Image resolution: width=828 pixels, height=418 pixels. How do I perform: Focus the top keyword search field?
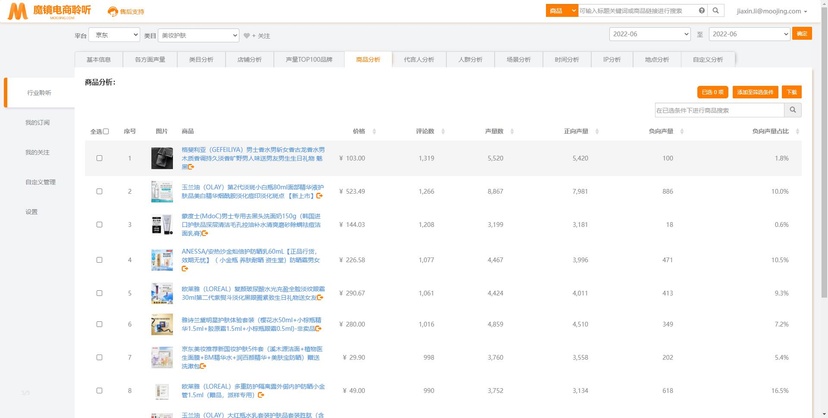point(637,11)
